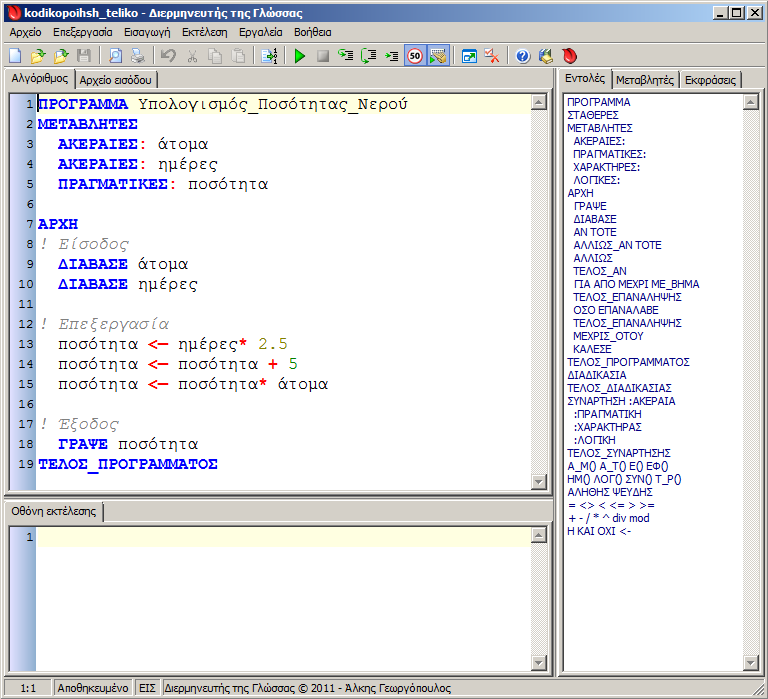768x699 pixels.
Task: Open the Εκτέλεση menu
Action: 205,32
